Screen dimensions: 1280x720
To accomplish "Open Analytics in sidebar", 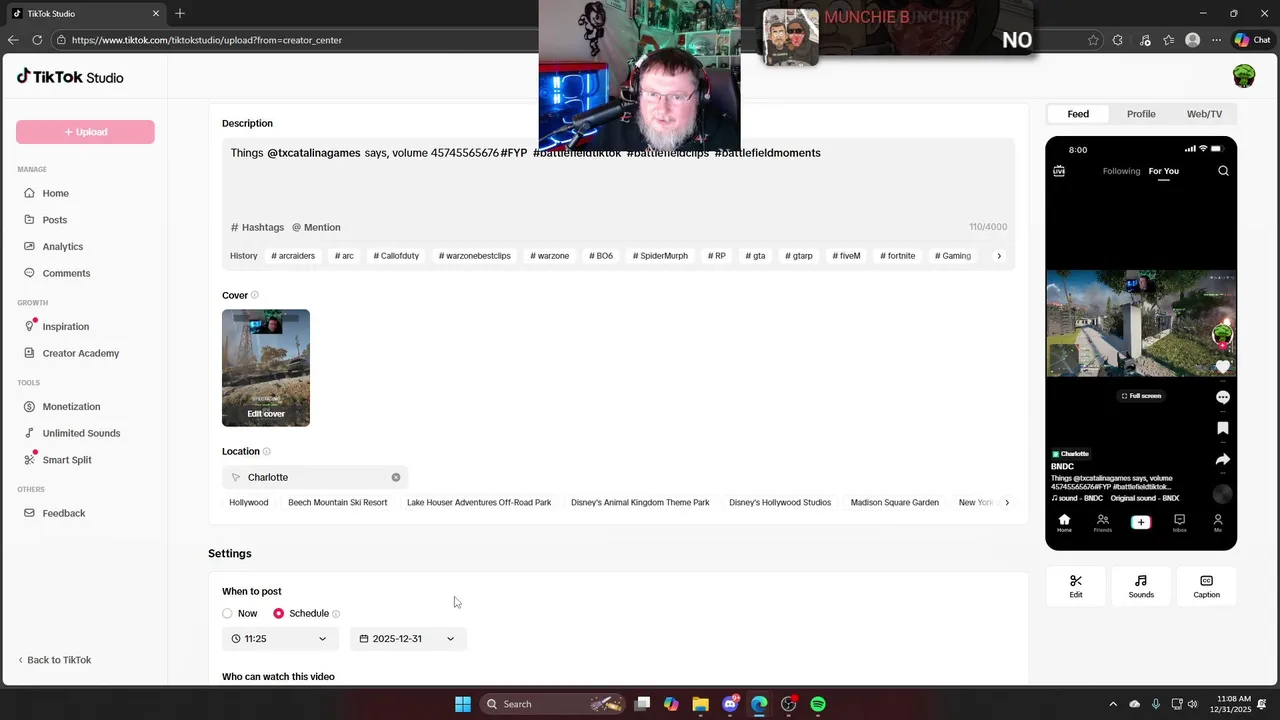I will 62,247.
